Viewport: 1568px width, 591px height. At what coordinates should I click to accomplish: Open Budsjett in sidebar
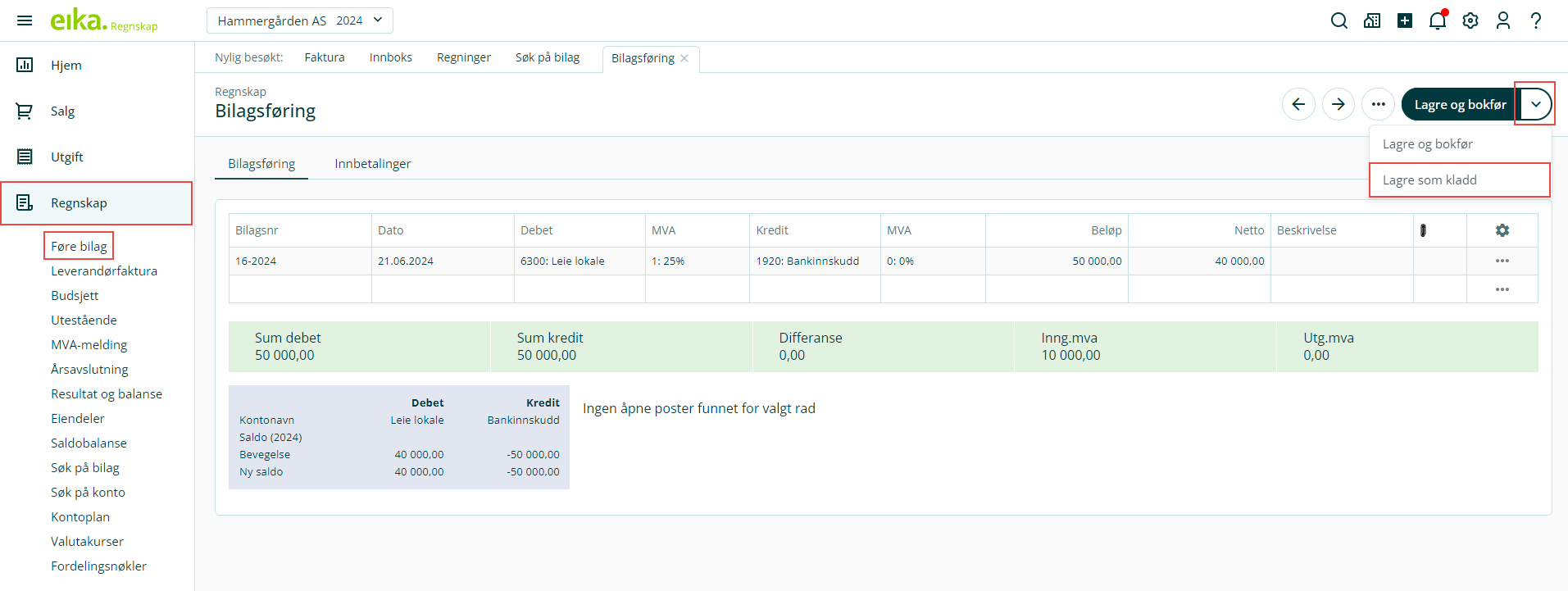75,295
